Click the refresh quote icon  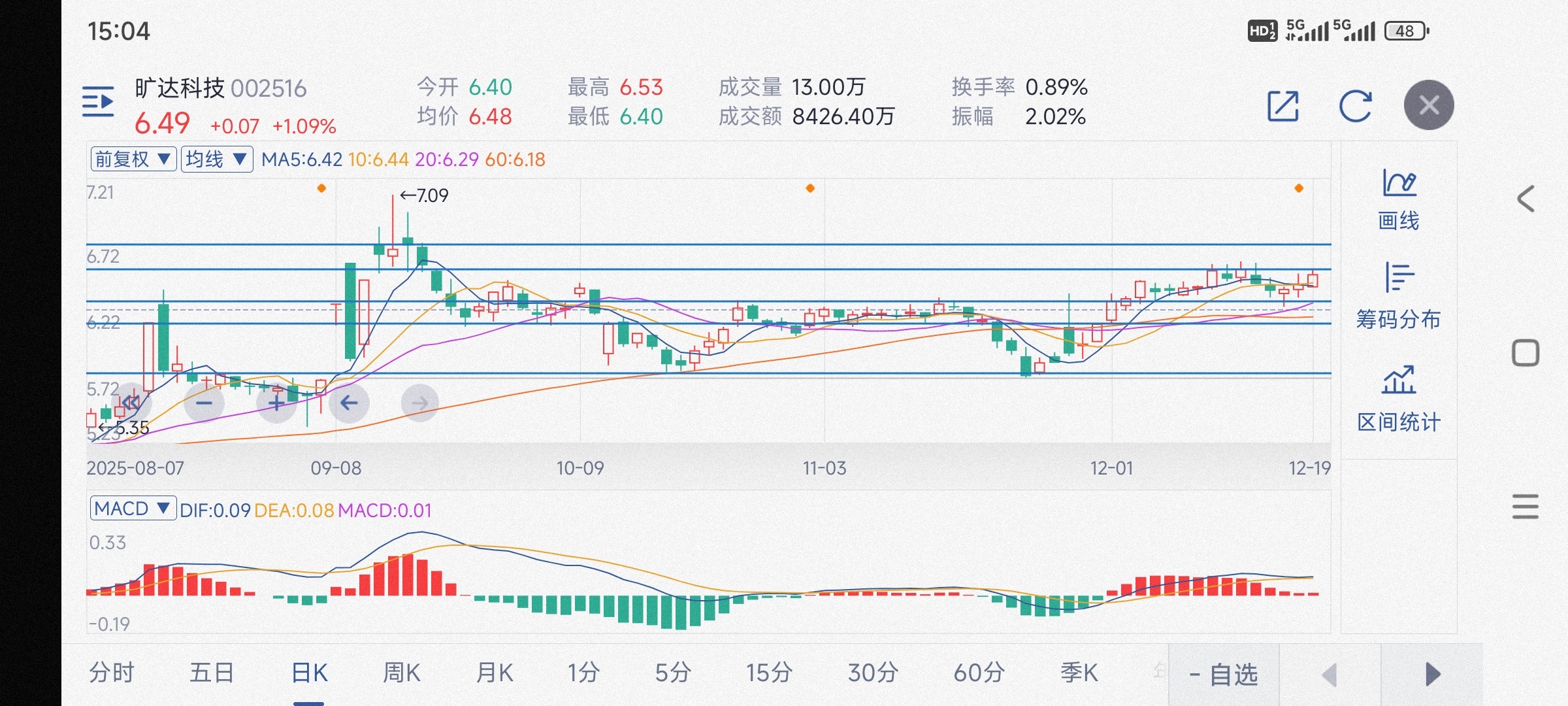tap(1355, 106)
